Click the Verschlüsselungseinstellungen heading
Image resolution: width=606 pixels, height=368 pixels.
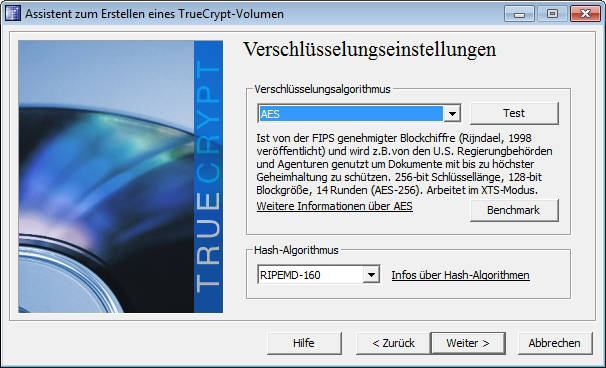[369, 49]
